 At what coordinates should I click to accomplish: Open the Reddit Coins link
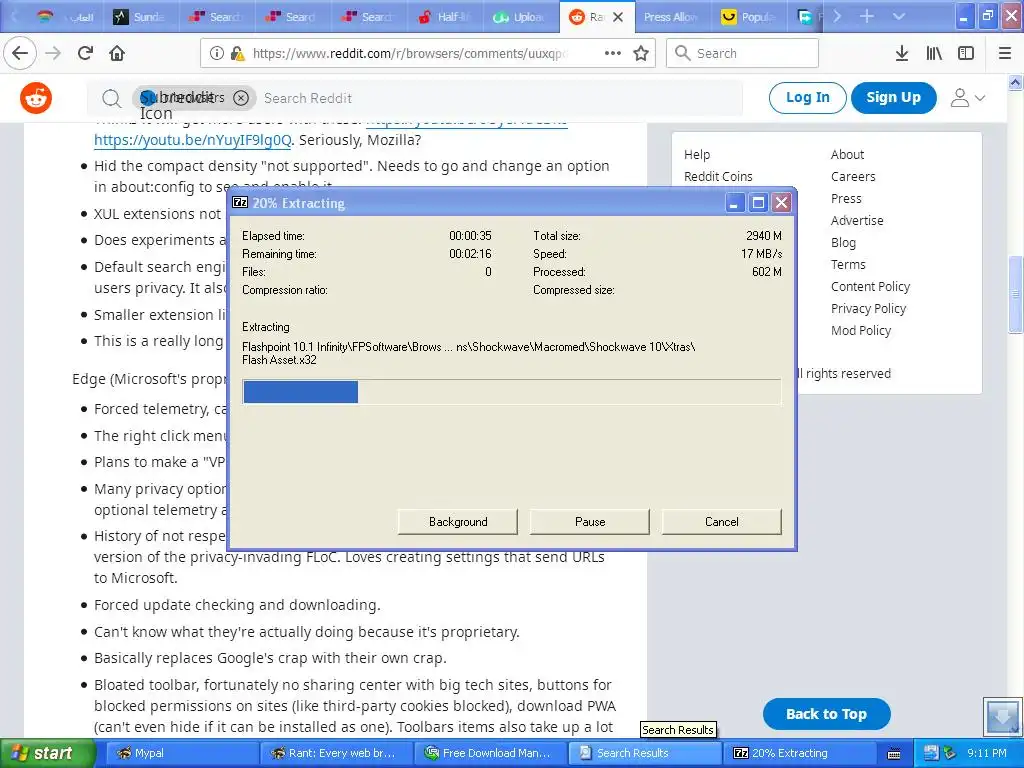[718, 176]
